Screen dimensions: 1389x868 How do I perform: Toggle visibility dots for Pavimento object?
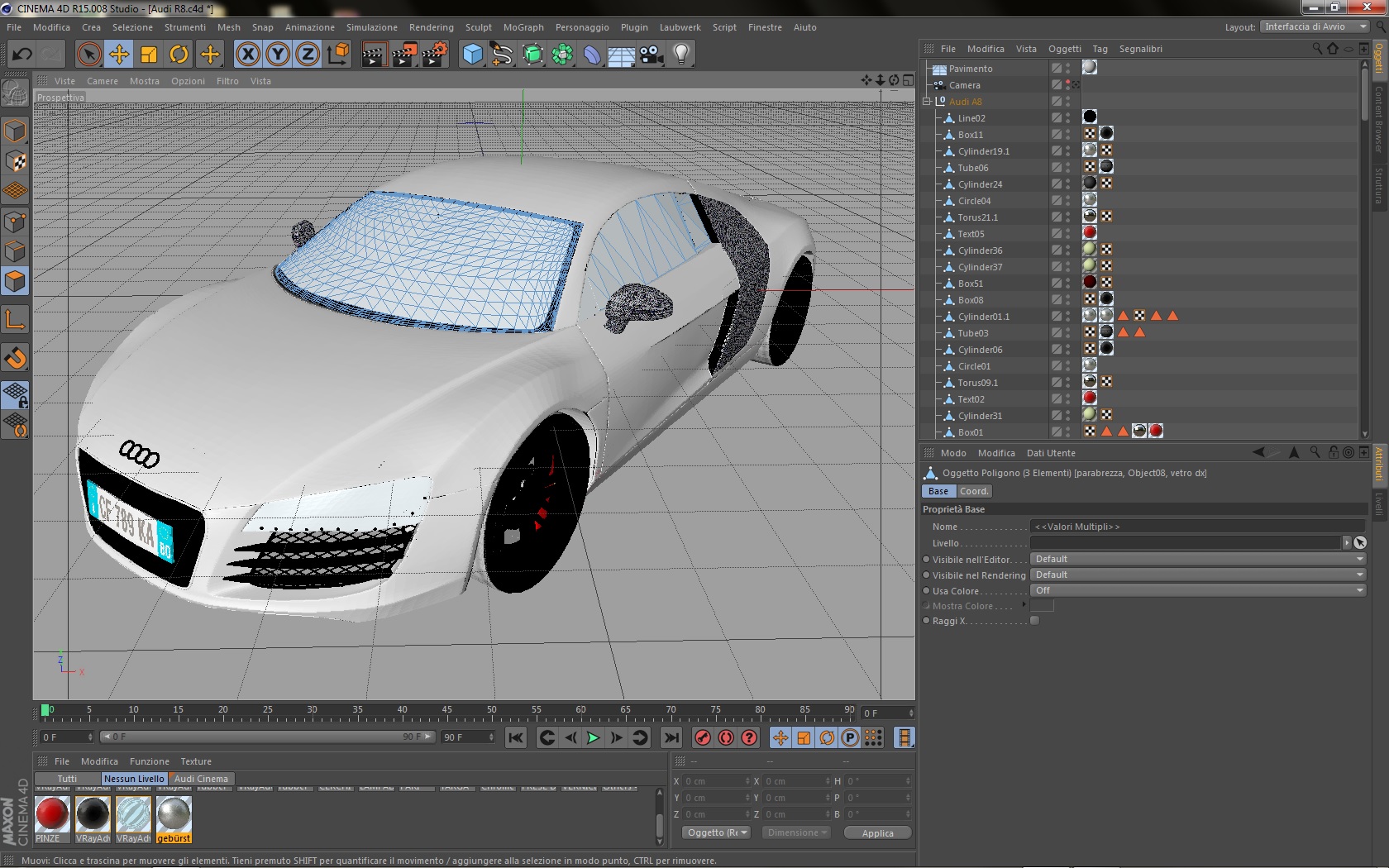1067,69
